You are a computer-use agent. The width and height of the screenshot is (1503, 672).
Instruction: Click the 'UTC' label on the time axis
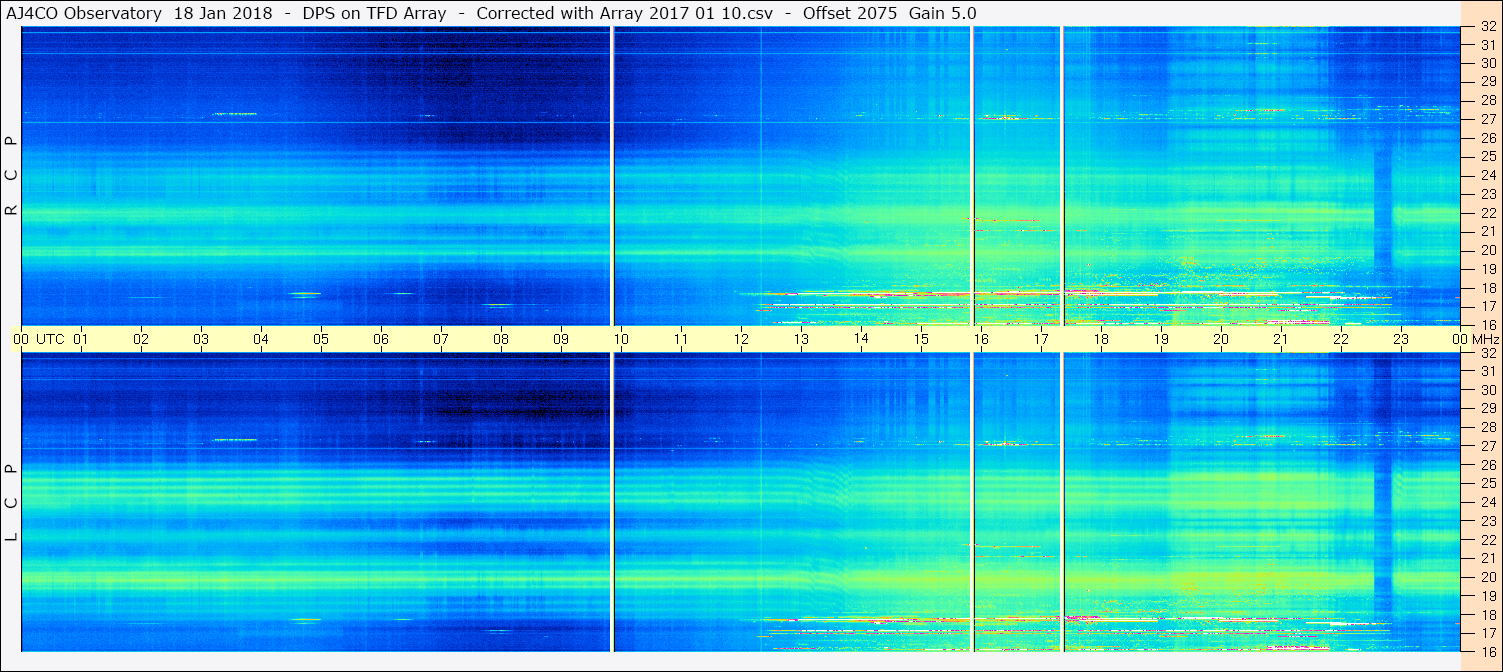[x=50, y=340]
